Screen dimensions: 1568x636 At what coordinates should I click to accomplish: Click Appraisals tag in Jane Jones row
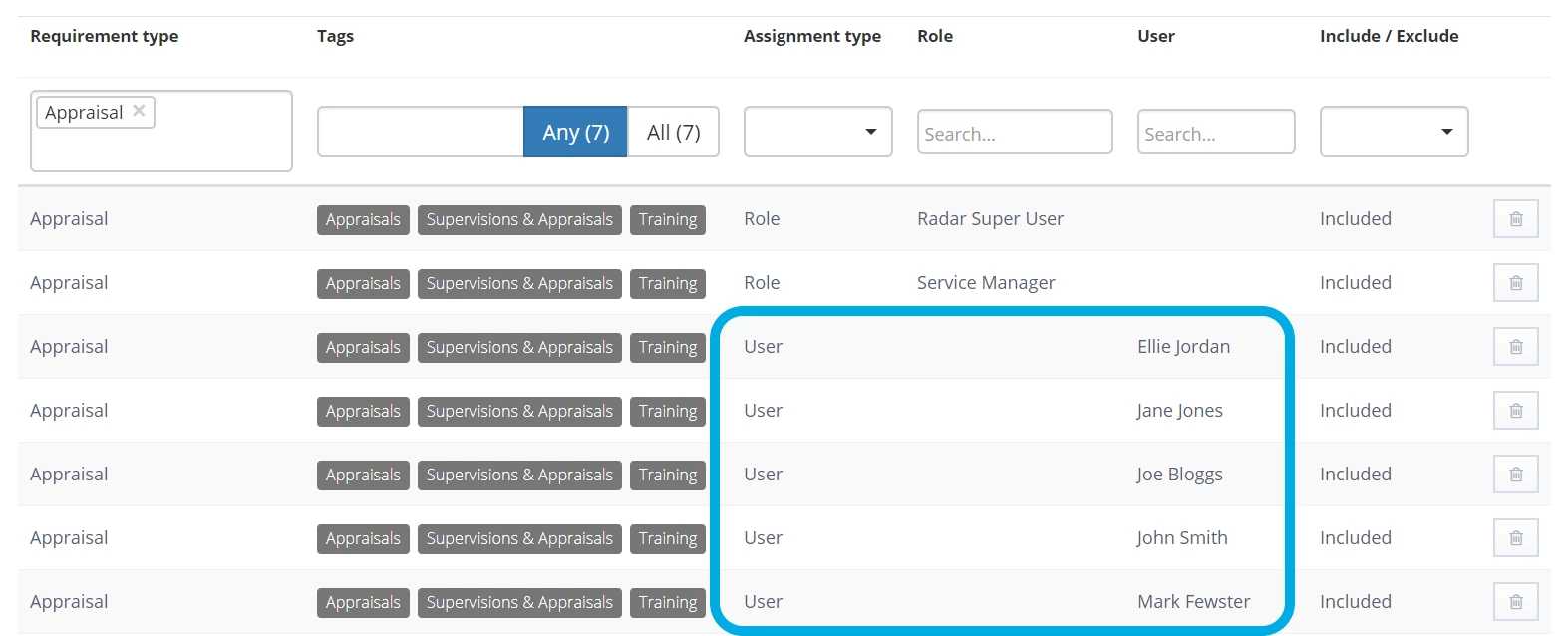[x=363, y=412]
